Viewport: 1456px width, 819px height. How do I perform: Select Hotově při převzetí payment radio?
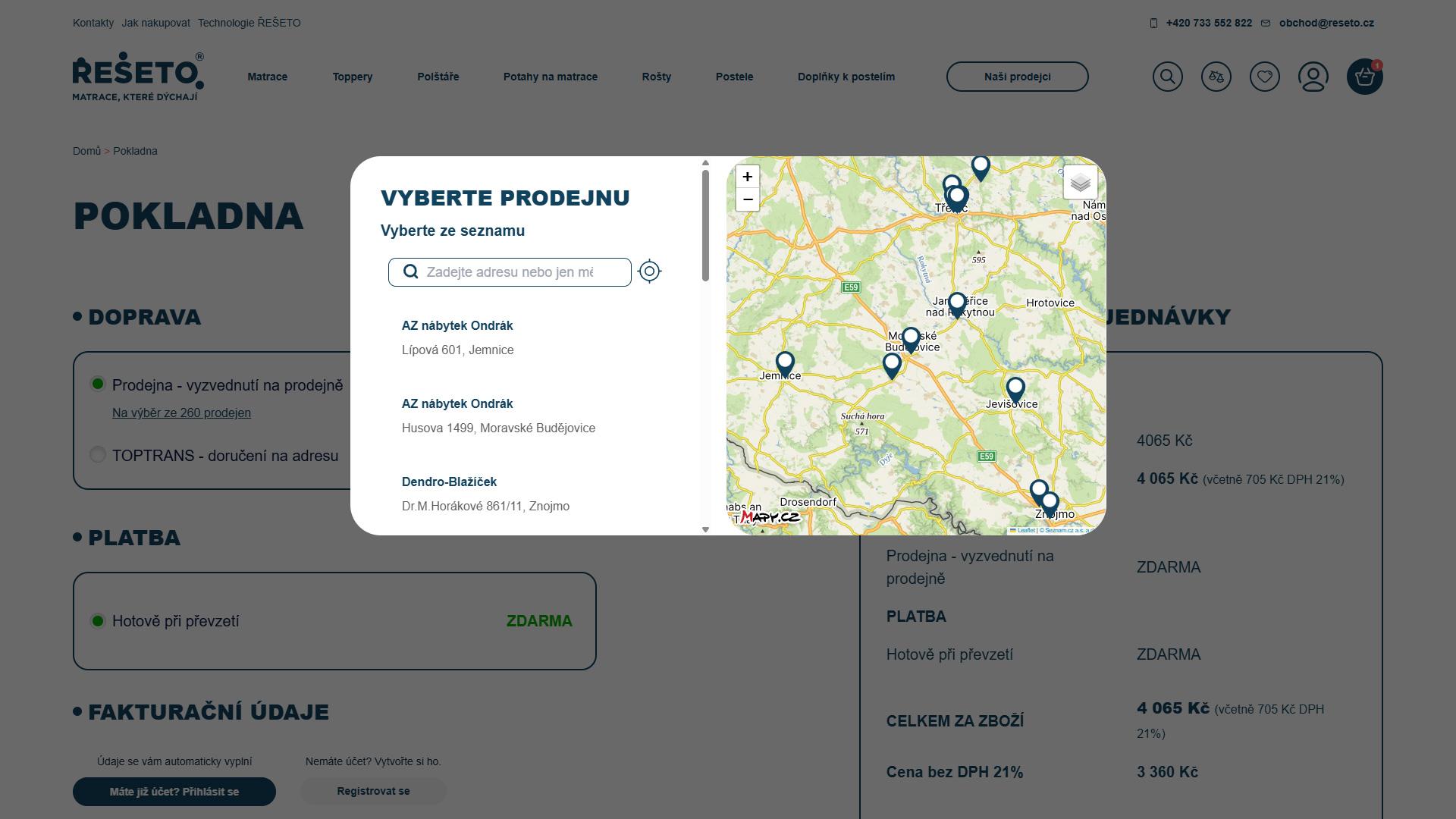pos(98,621)
